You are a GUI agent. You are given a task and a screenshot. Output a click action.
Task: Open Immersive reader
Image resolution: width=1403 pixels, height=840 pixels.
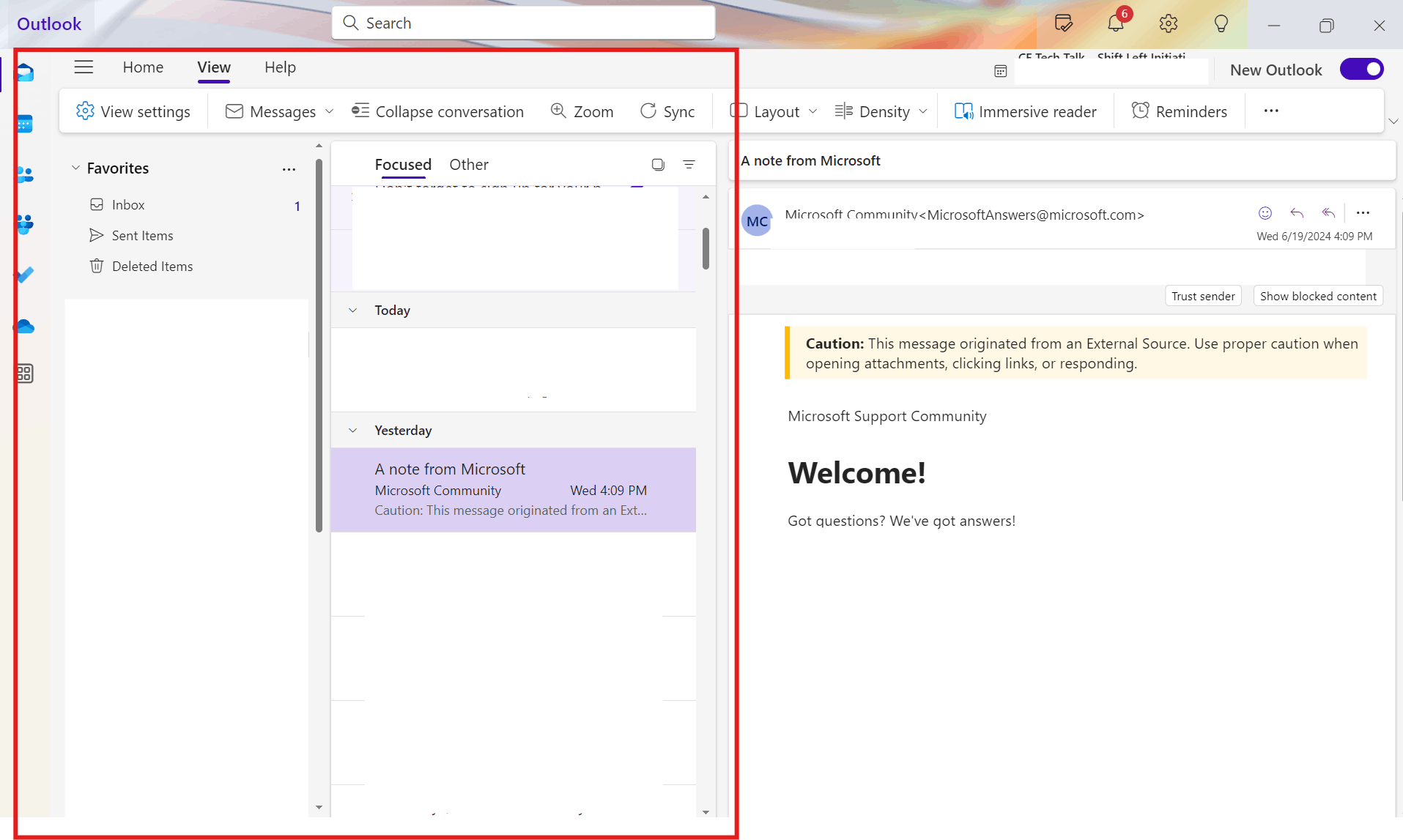click(x=1025, y=111)
